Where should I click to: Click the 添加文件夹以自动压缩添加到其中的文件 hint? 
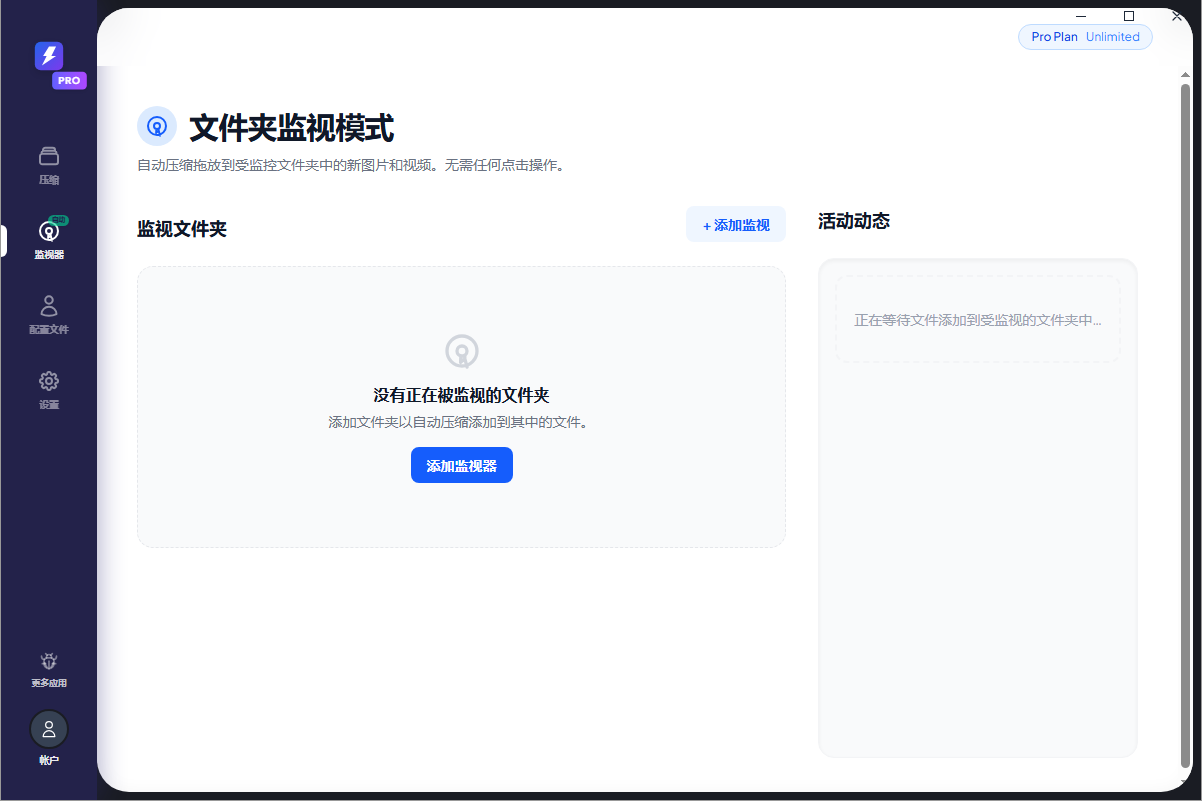tap(461, 422)
